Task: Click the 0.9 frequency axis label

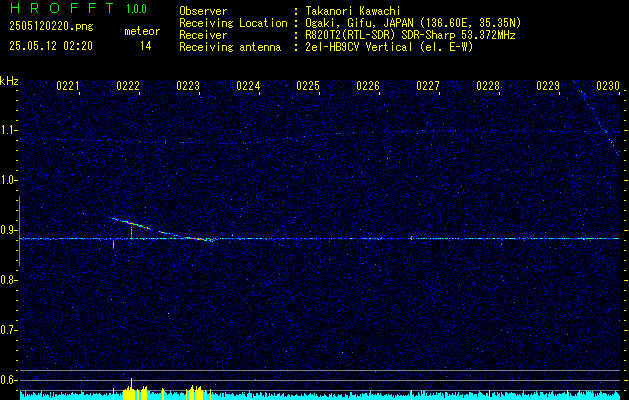Action: coord(8,230)
